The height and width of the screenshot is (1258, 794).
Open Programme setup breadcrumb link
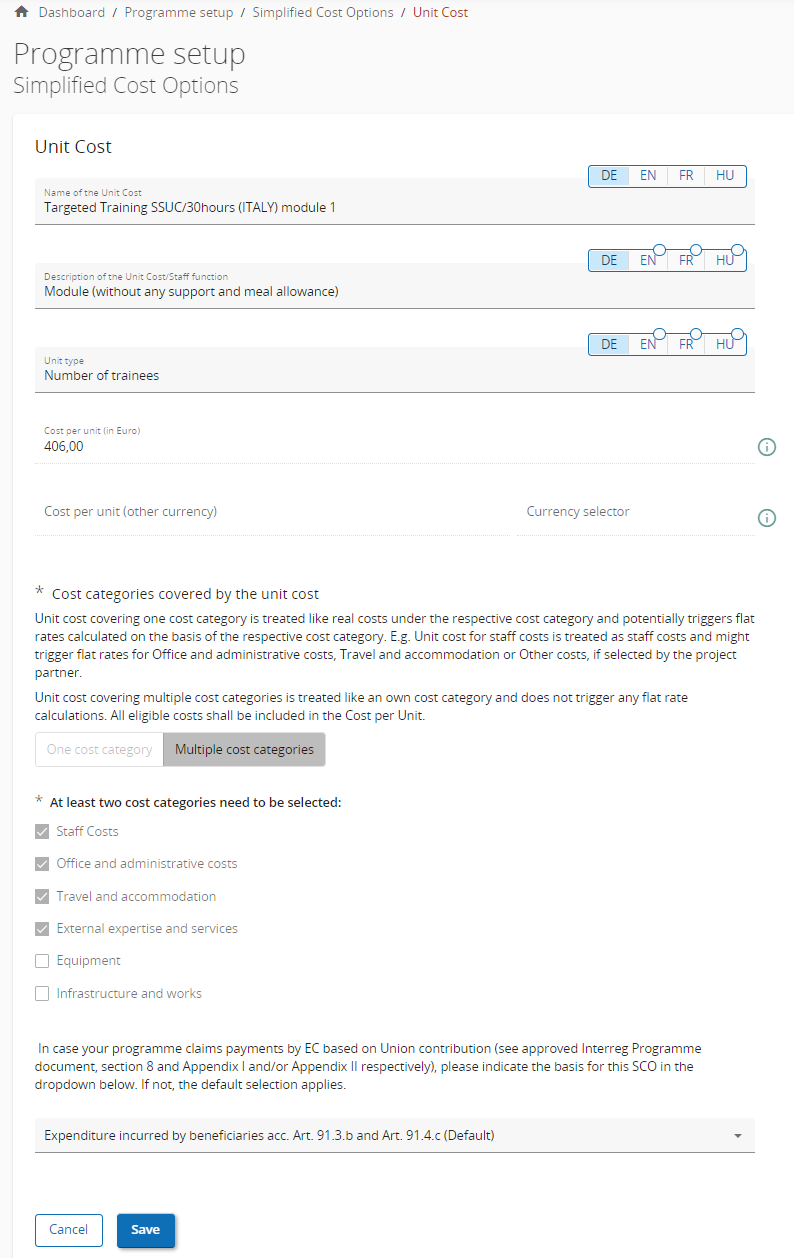[x=179, y=13]
